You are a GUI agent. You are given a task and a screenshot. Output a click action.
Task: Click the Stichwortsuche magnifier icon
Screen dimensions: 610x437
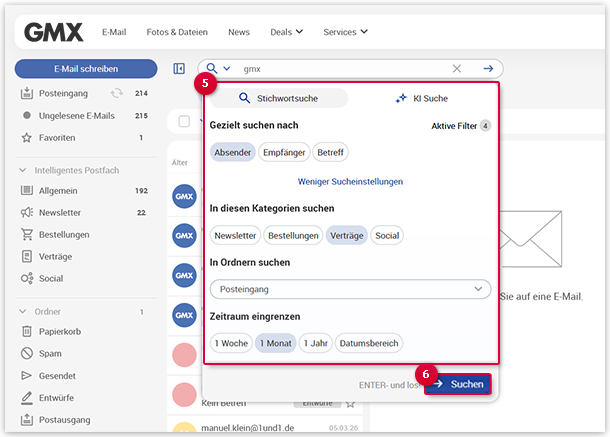[x=244, y=98]
